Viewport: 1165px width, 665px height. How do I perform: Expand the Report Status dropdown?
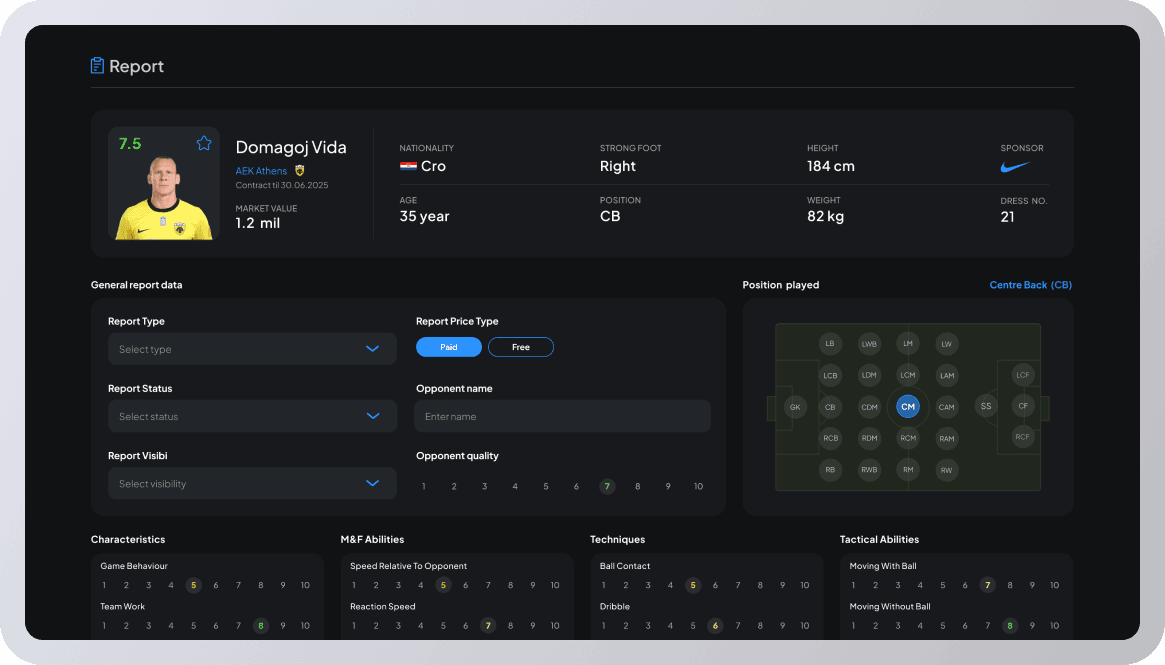pos(252,416)
